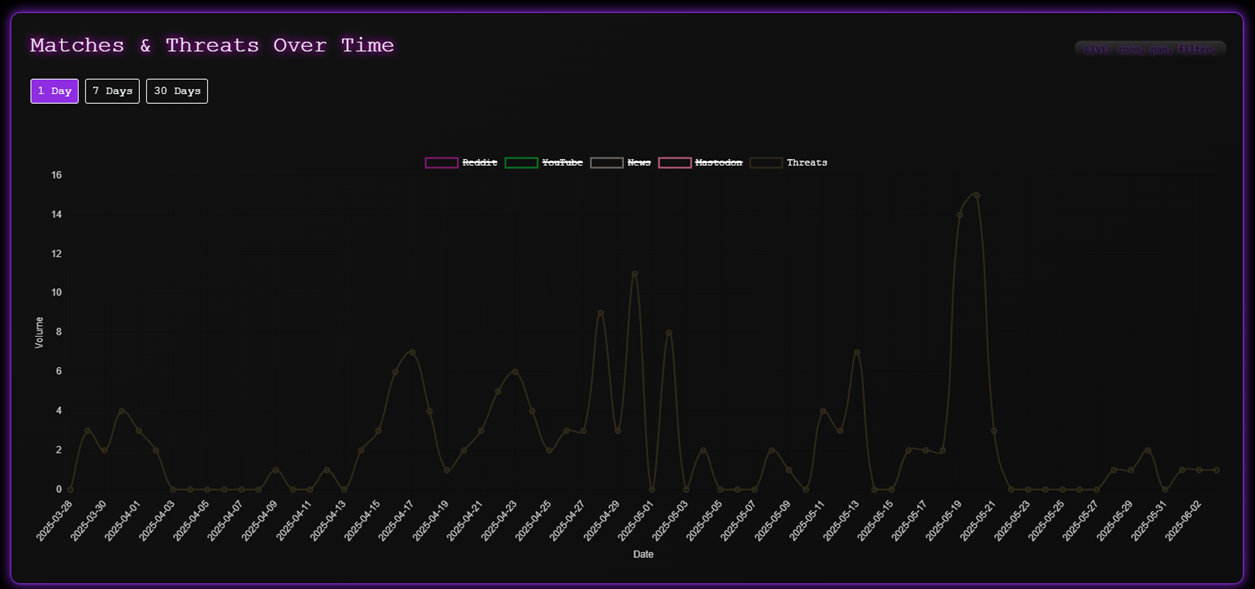The height and width of the screenshot is (589, 1255).
Task: Click the LIVE zoom, pan, filter badge
Action: pyautogui.click(x=1150, y=49)
